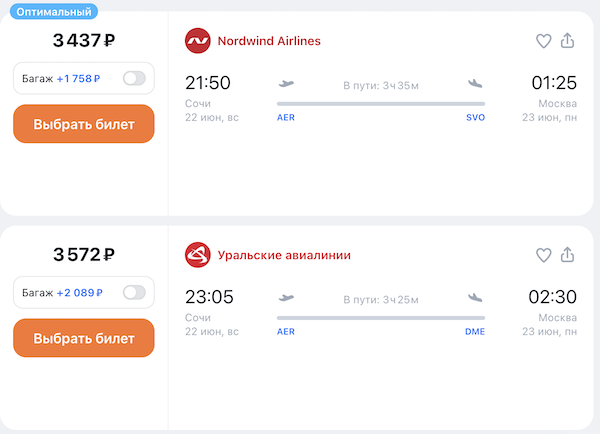The image size is (600, 434).
Task: Select the 3 437 ₽ ticket
Action: [83, 124]
